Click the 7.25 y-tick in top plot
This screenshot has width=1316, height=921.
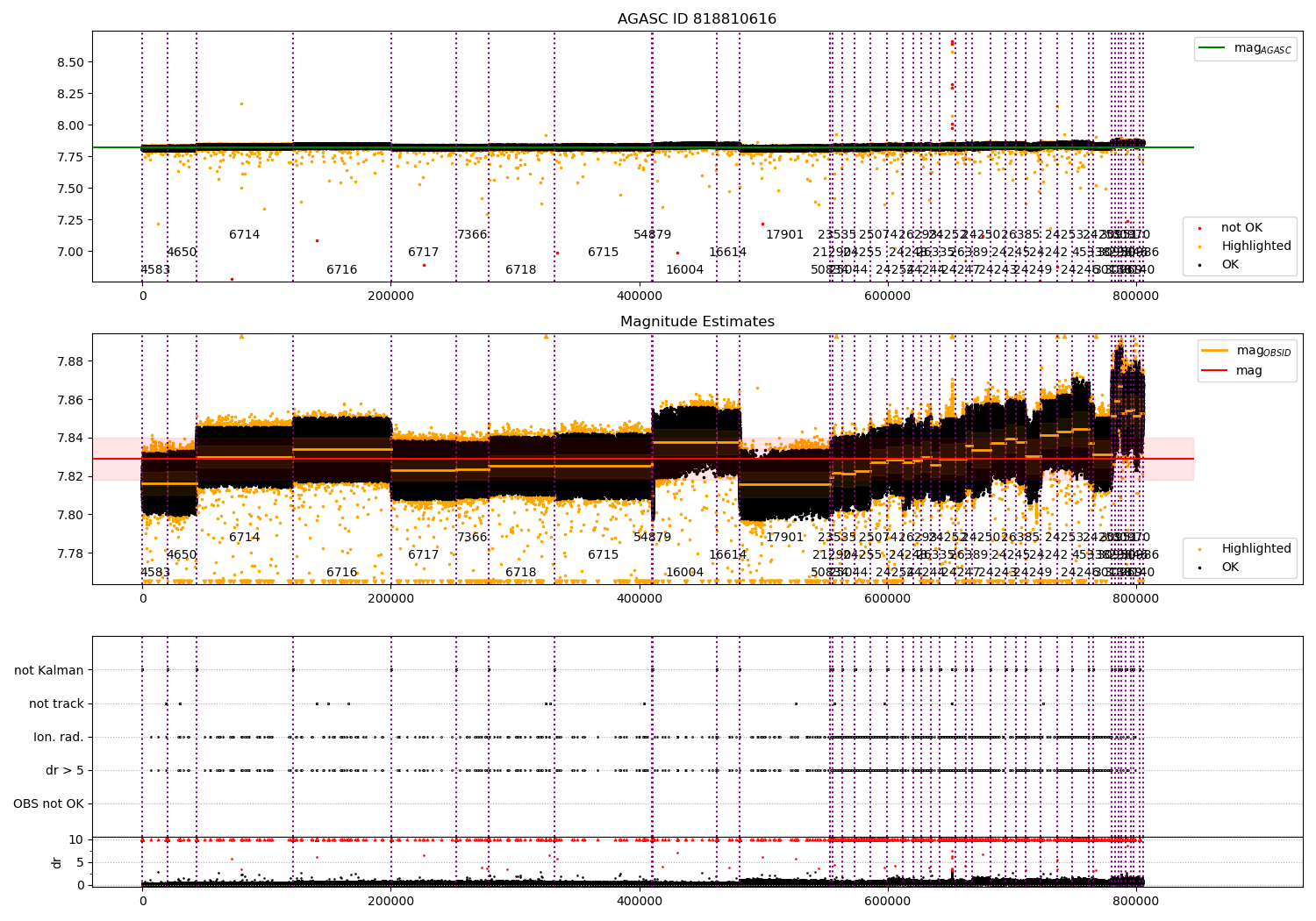pos(71,221)
